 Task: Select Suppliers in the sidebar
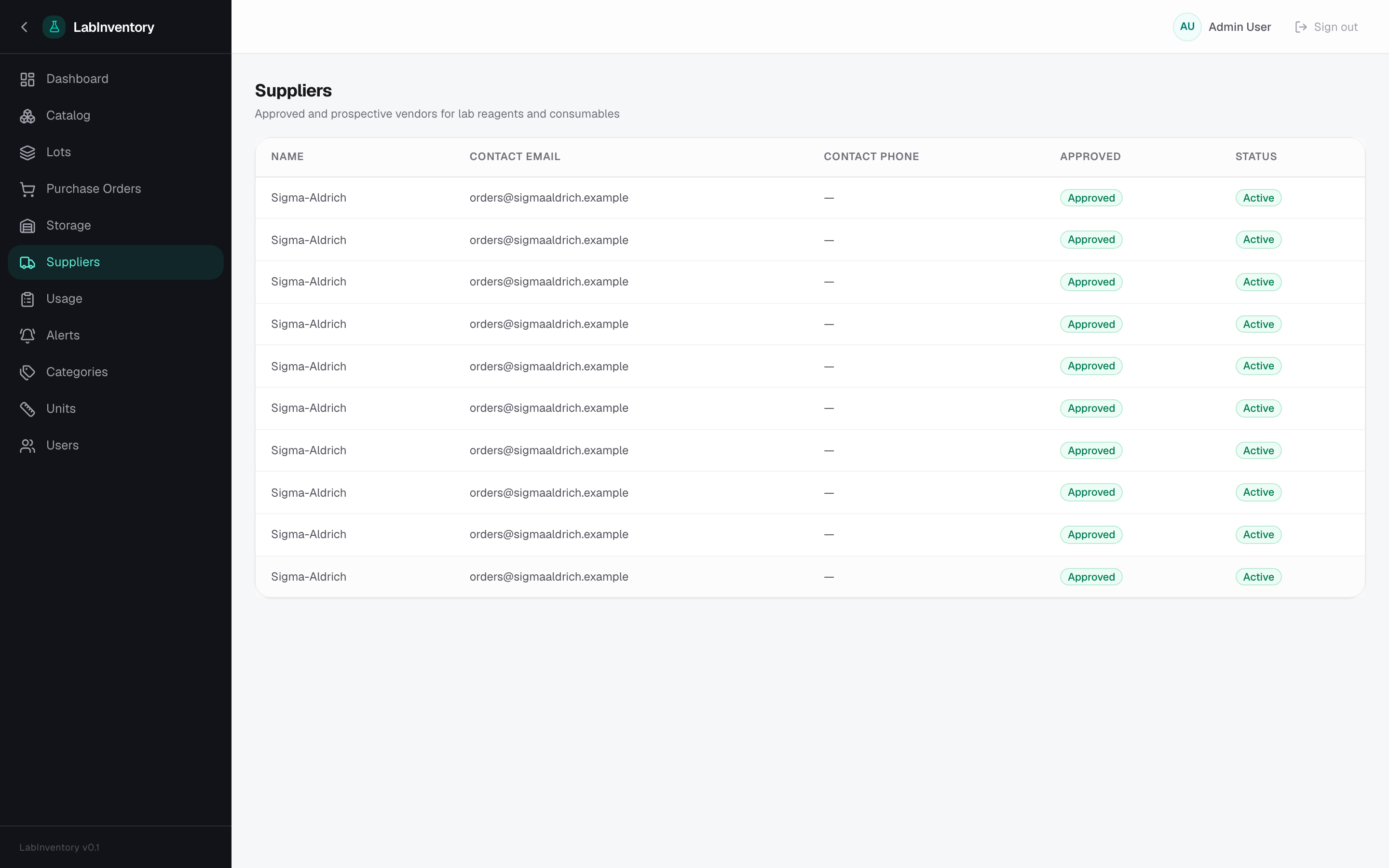115,262
